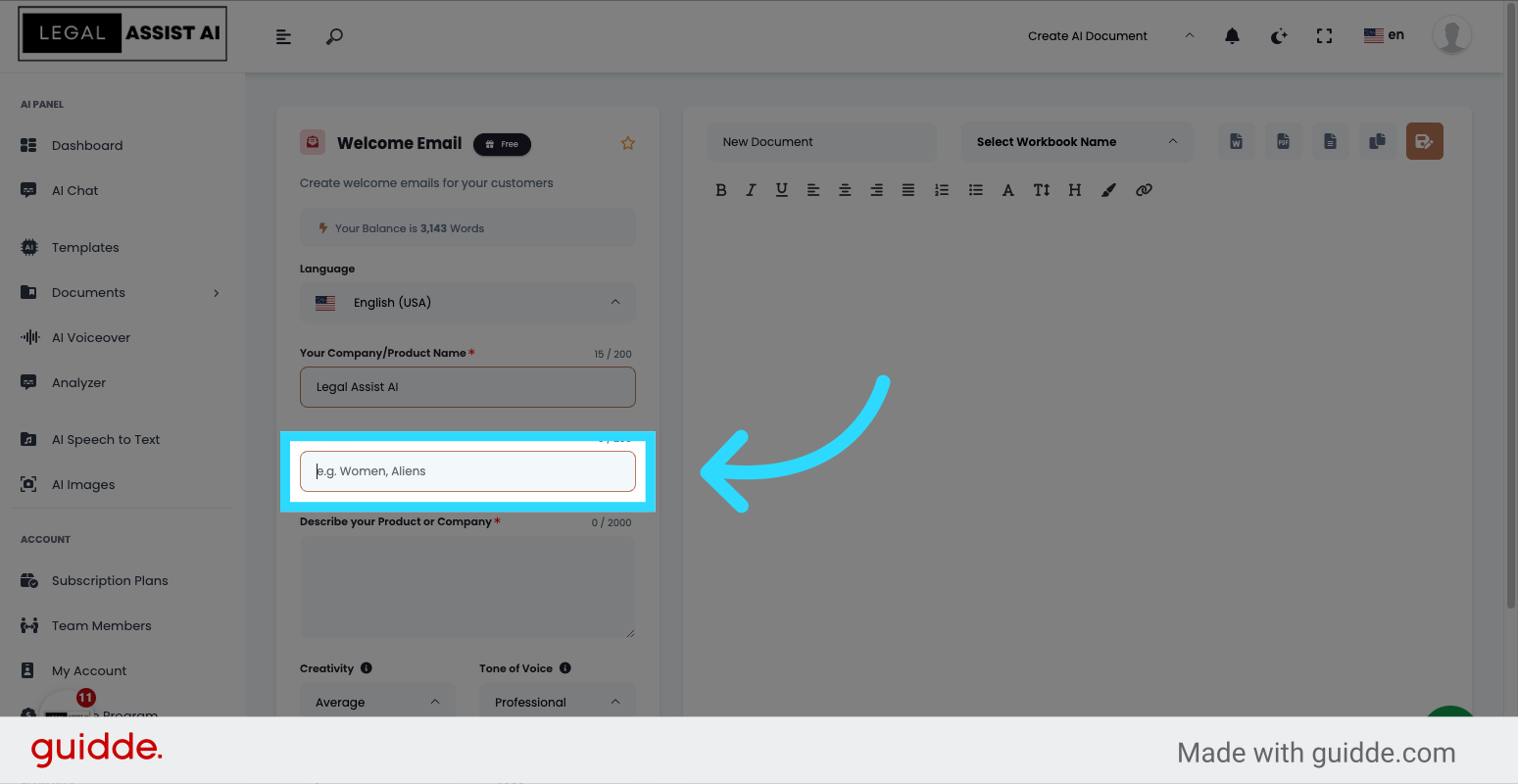1518x784 pixels.
Task: Open the Select Workbook Name dropdown
Action: [1077, 142]
